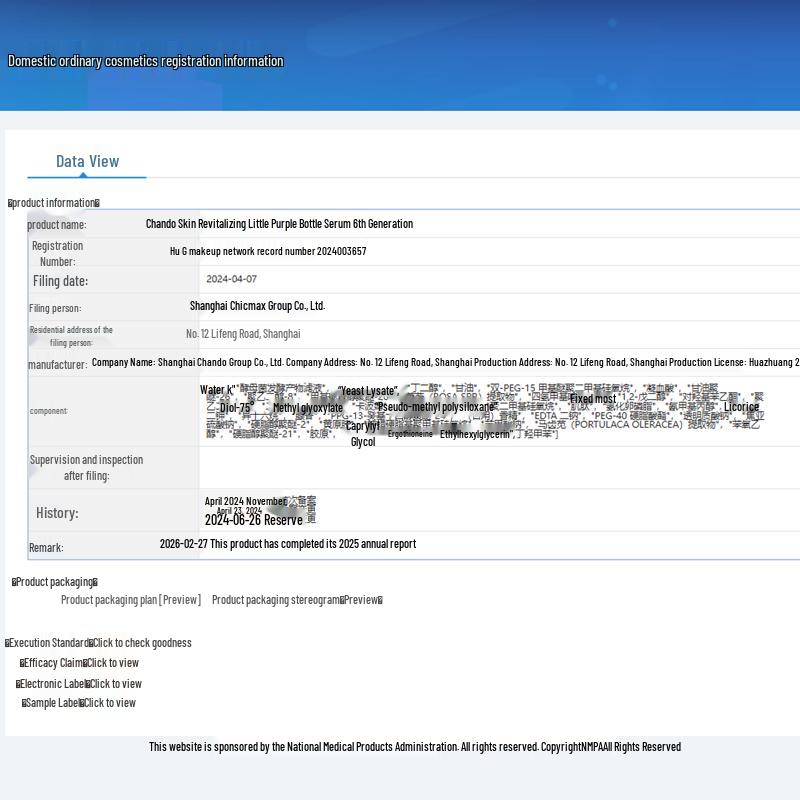
Task: Click Ergothioneine ingredient text
Action: (x=410, y=434)
